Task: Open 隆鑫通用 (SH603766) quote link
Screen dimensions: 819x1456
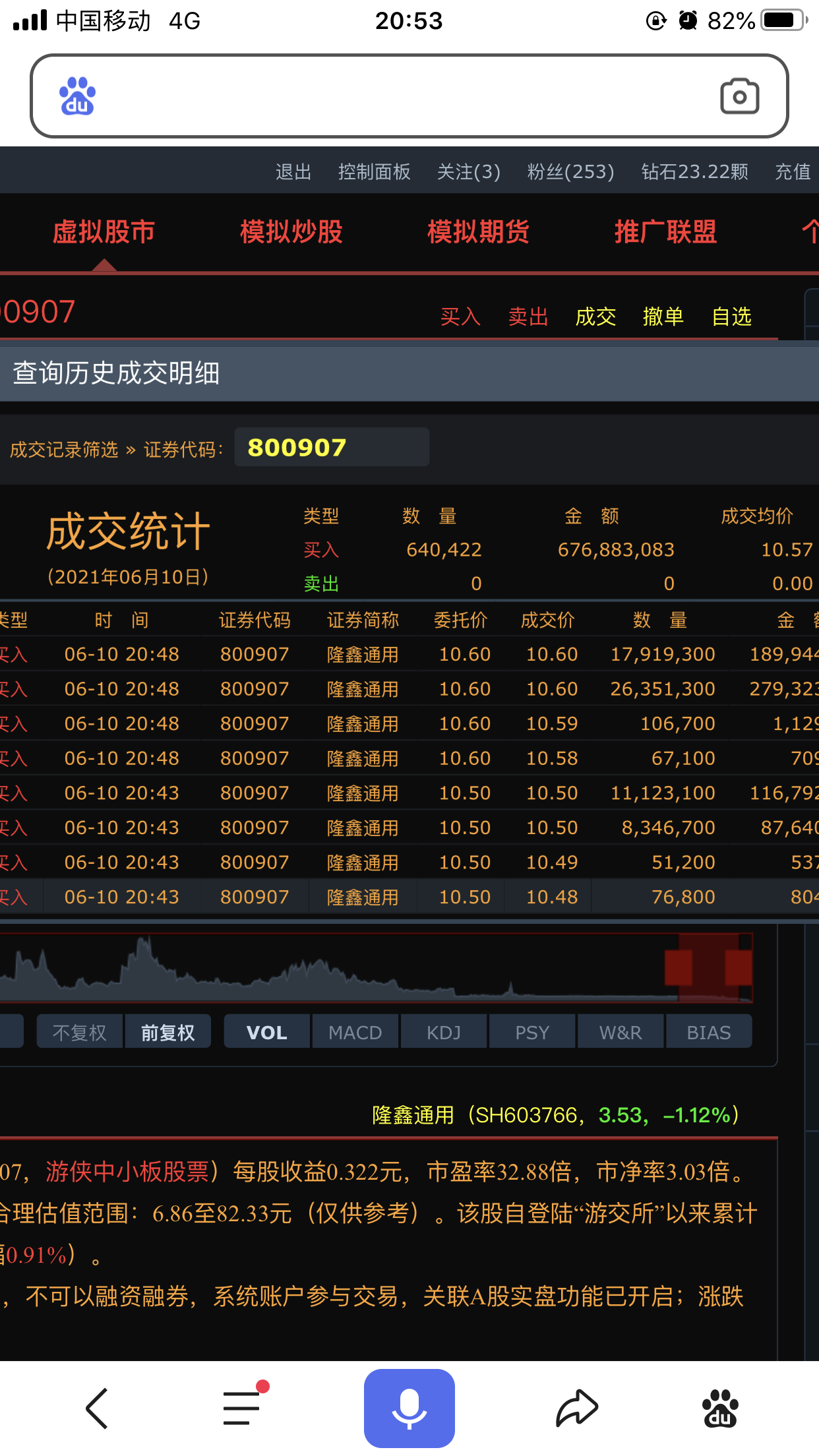Action: tap(556, 1115)
